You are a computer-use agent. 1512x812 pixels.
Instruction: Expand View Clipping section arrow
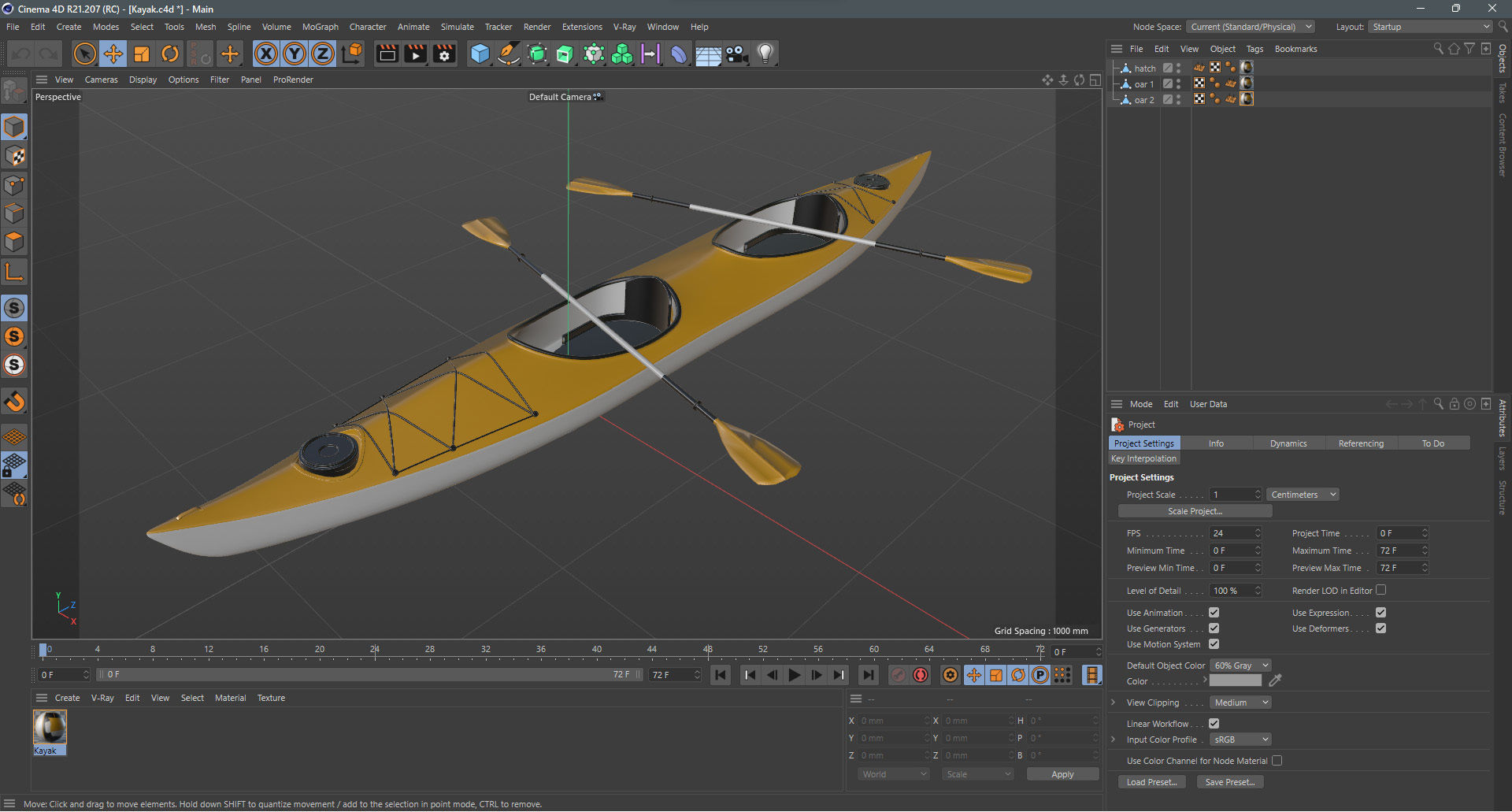coord(1113,703)
